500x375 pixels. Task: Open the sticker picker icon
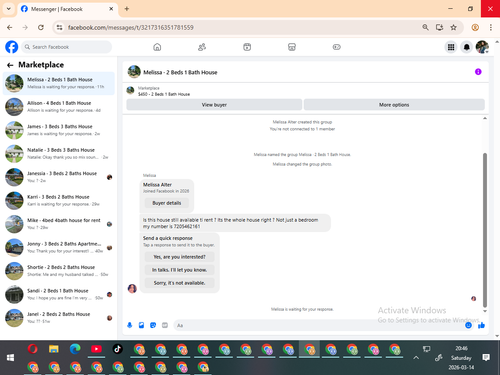click(153, 325)
